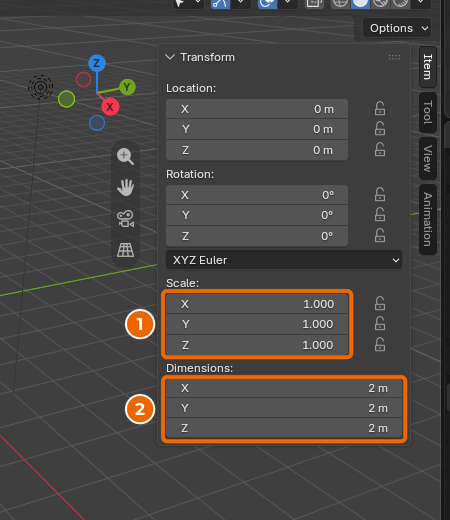Screen dimensions: 450x520
Task: Click the Scale Y field showing 1.000
Action: pyautogui.click(x=257, y=324)
